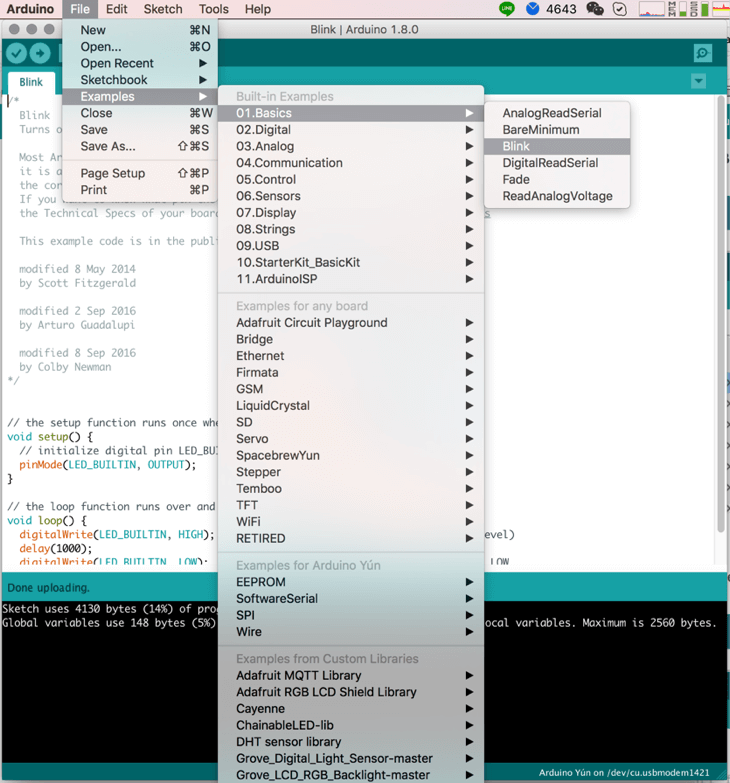Expand the 08.Strings examples submenu

pos(351,229)
